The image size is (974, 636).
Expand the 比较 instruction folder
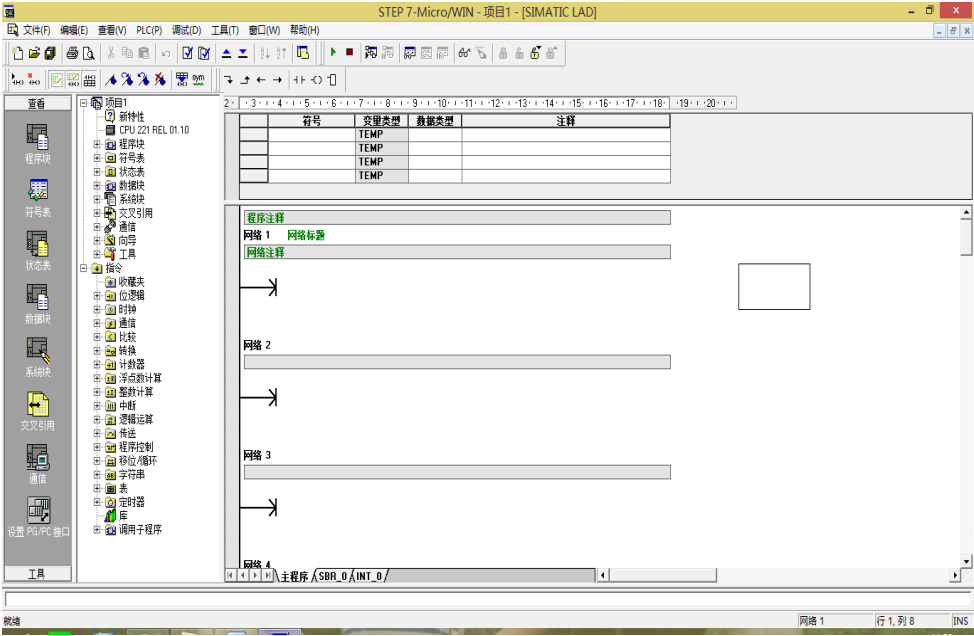[97, 337]
